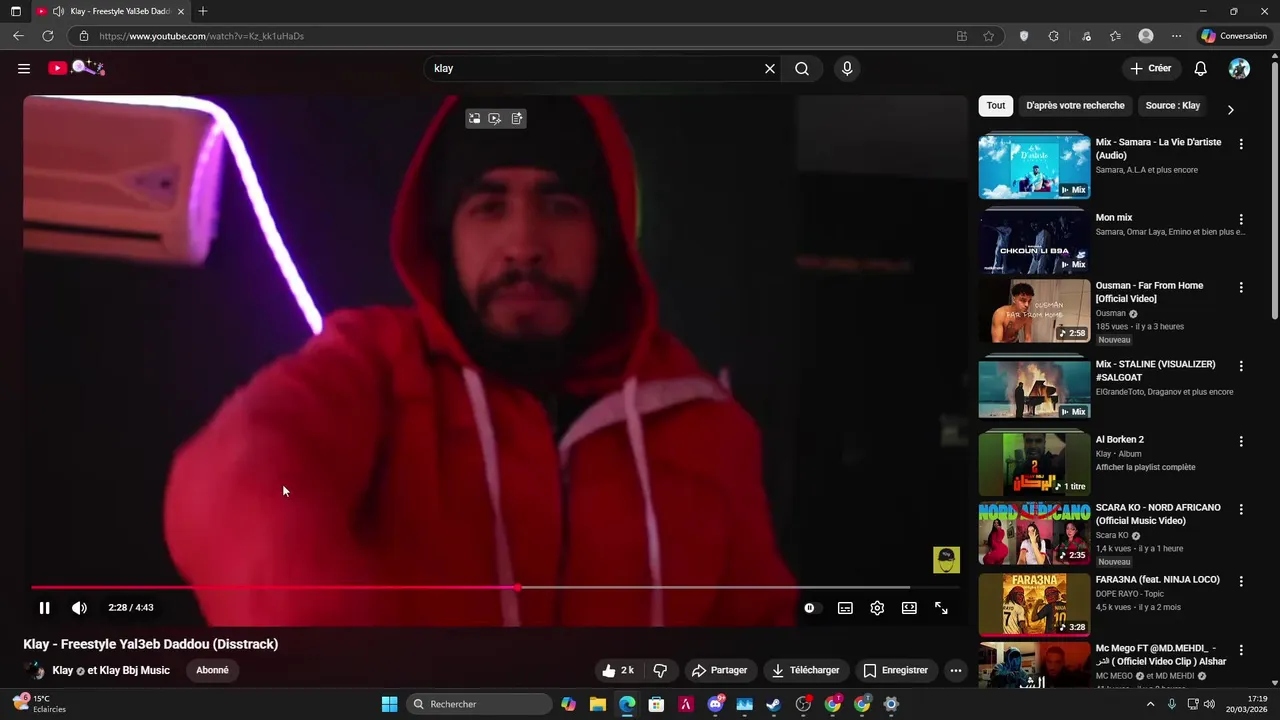Dislike the video with thumbs down

(660, 670)
